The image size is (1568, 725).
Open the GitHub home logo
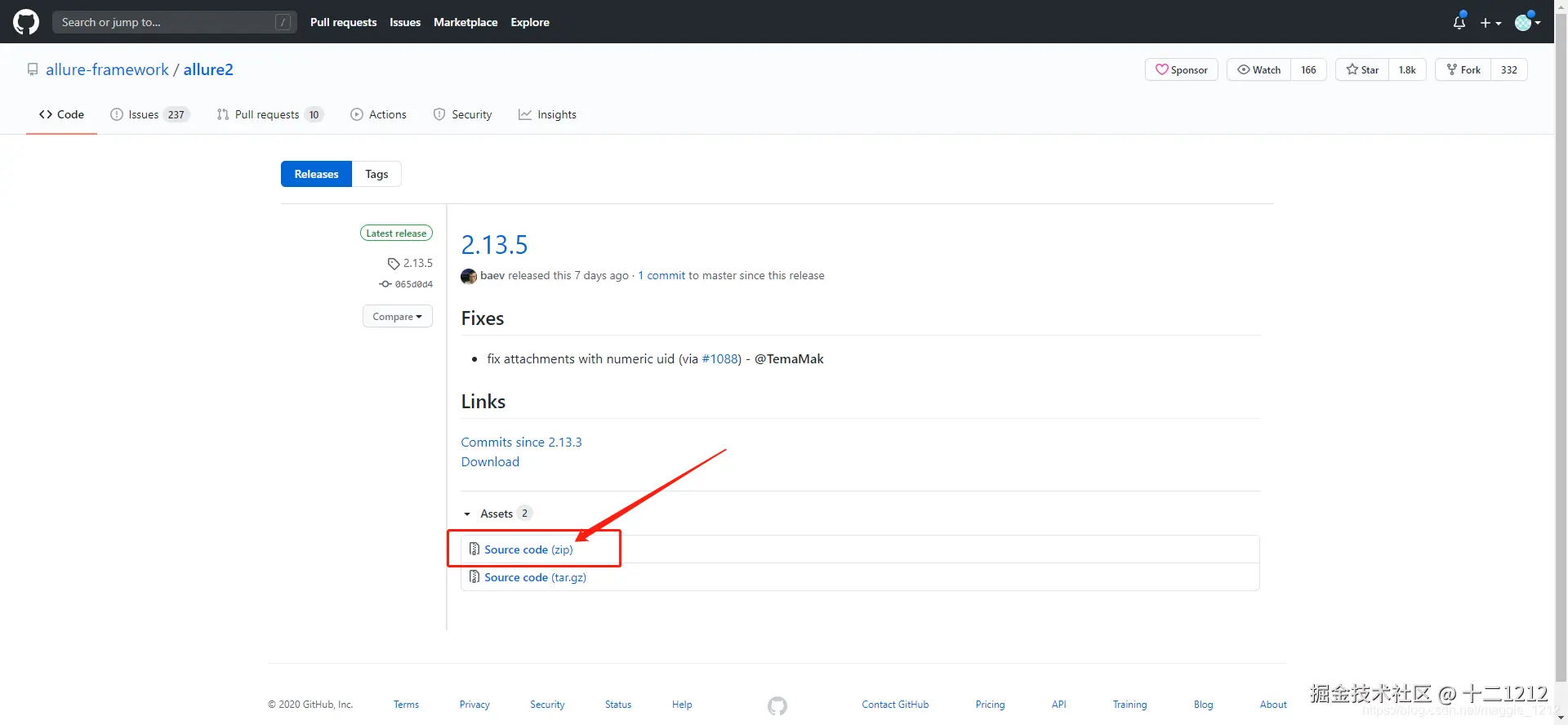26,22
